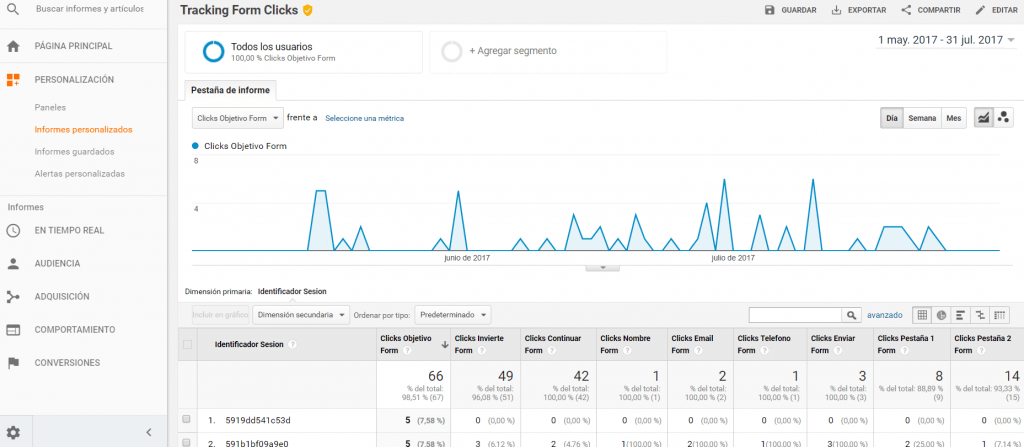Click the Compartir share icon
The image size is (1024, 447).
coord(906,10)
